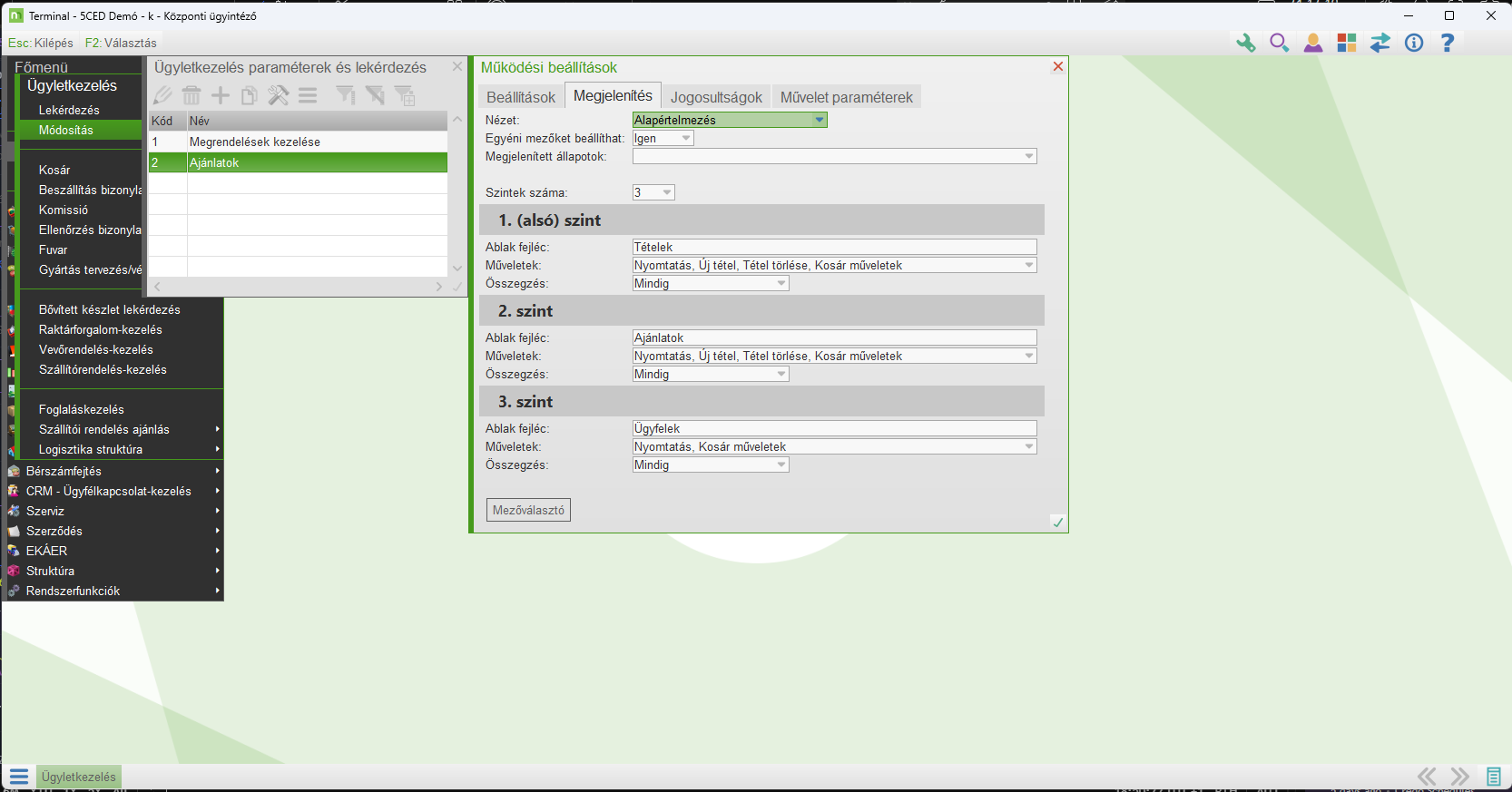1512x792 pixels.
Task: Click the blue question mark help icon
Action: pyautogui.click(x=1447, y=43)
